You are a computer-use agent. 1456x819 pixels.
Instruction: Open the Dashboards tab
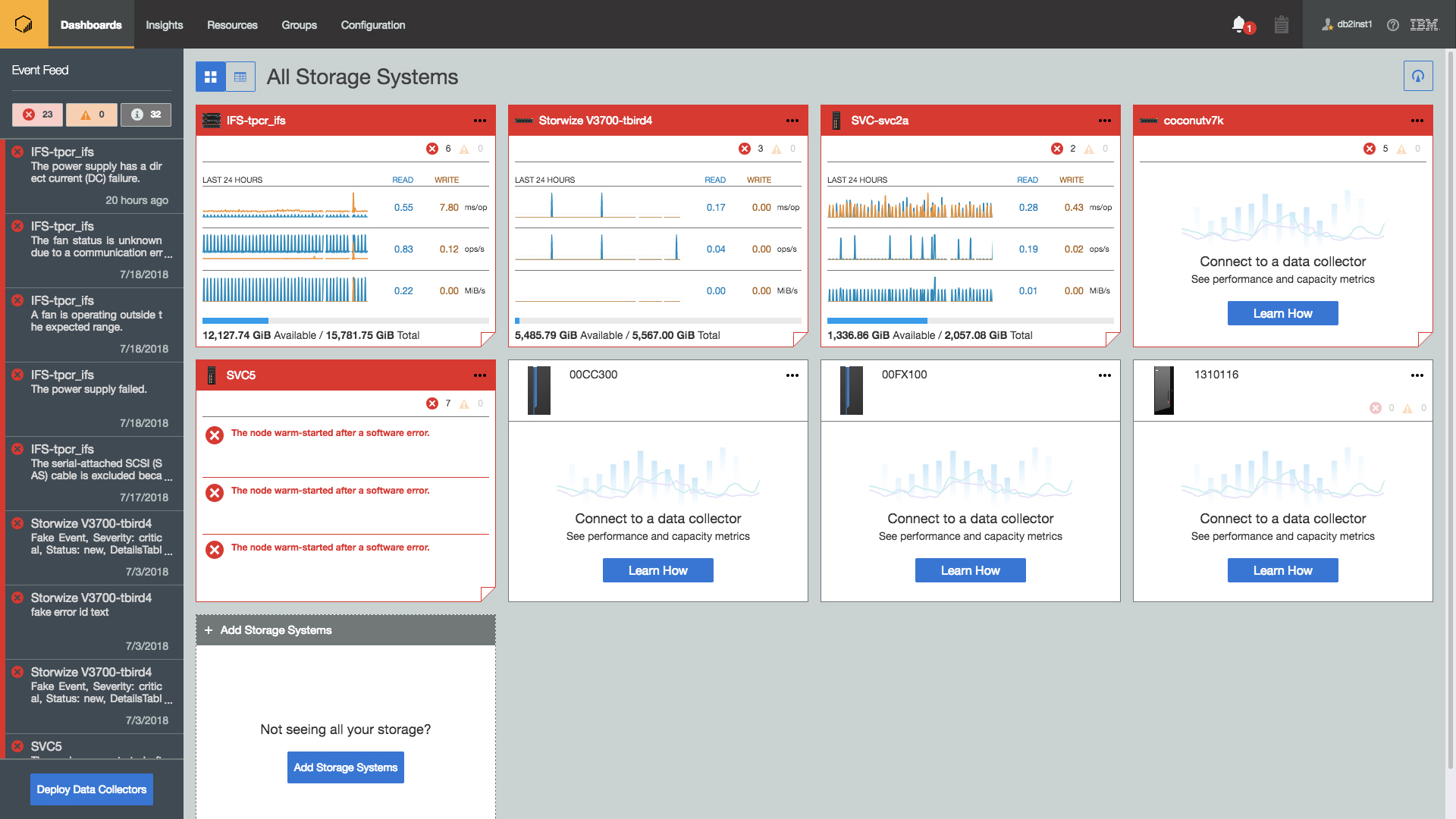(x=91, y=24)
